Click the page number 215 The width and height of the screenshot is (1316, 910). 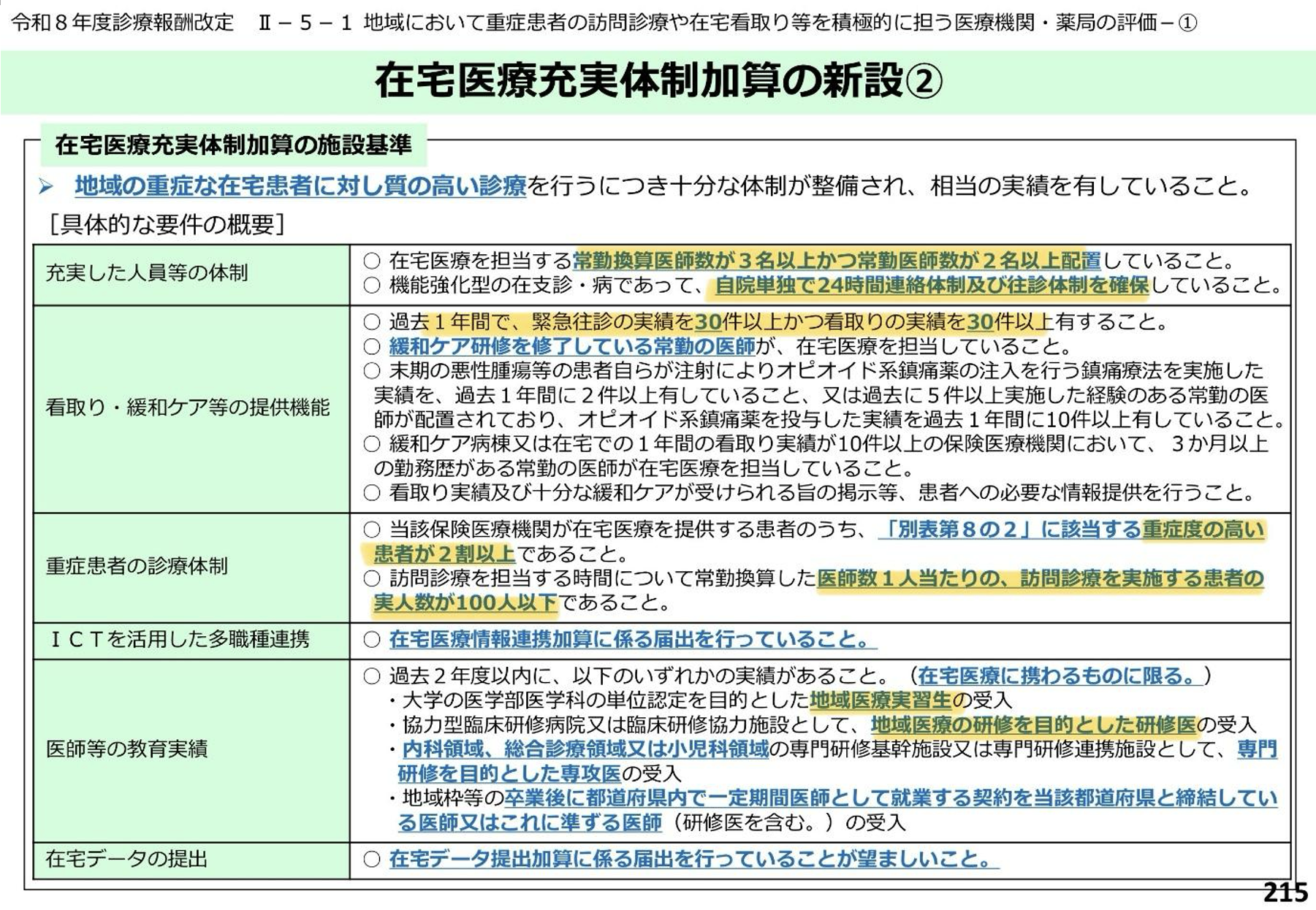[x=1286, y=892]
